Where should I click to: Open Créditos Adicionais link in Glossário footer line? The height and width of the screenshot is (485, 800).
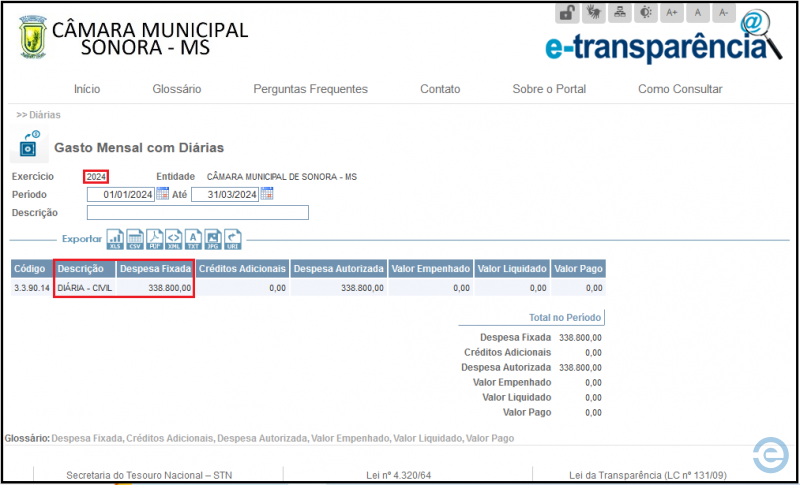[x=170, y=438]
